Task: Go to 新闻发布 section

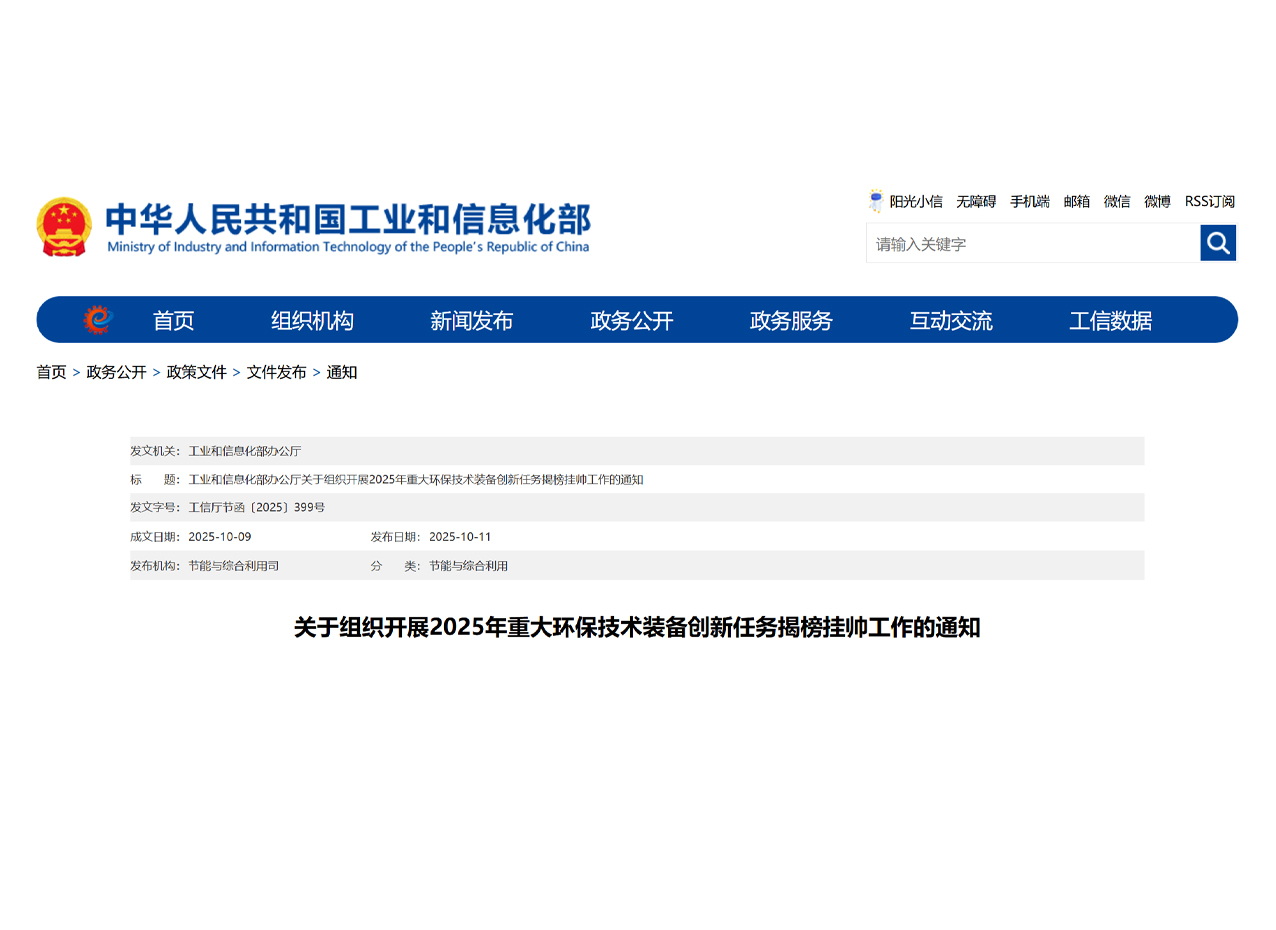Action: click(x=471, y=320)
